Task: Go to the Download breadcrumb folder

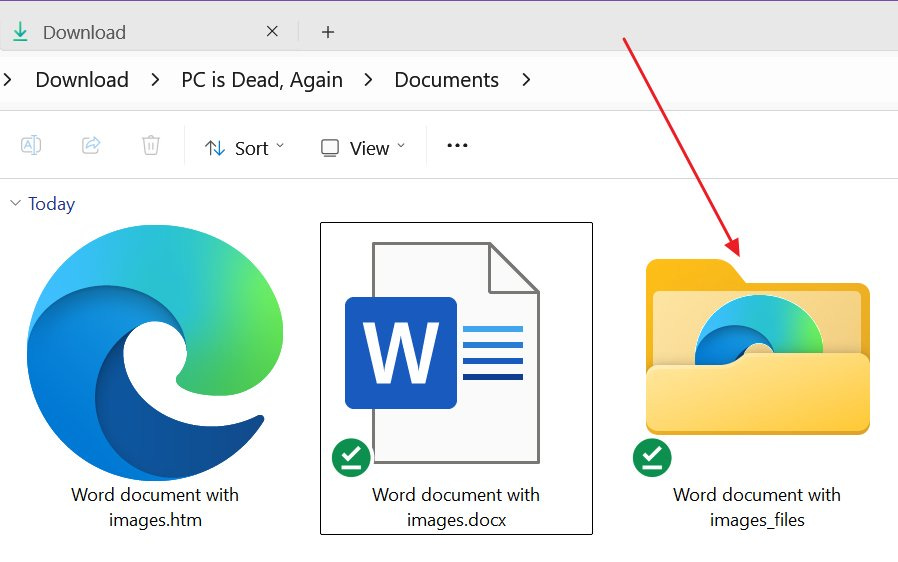Action: 82,80
